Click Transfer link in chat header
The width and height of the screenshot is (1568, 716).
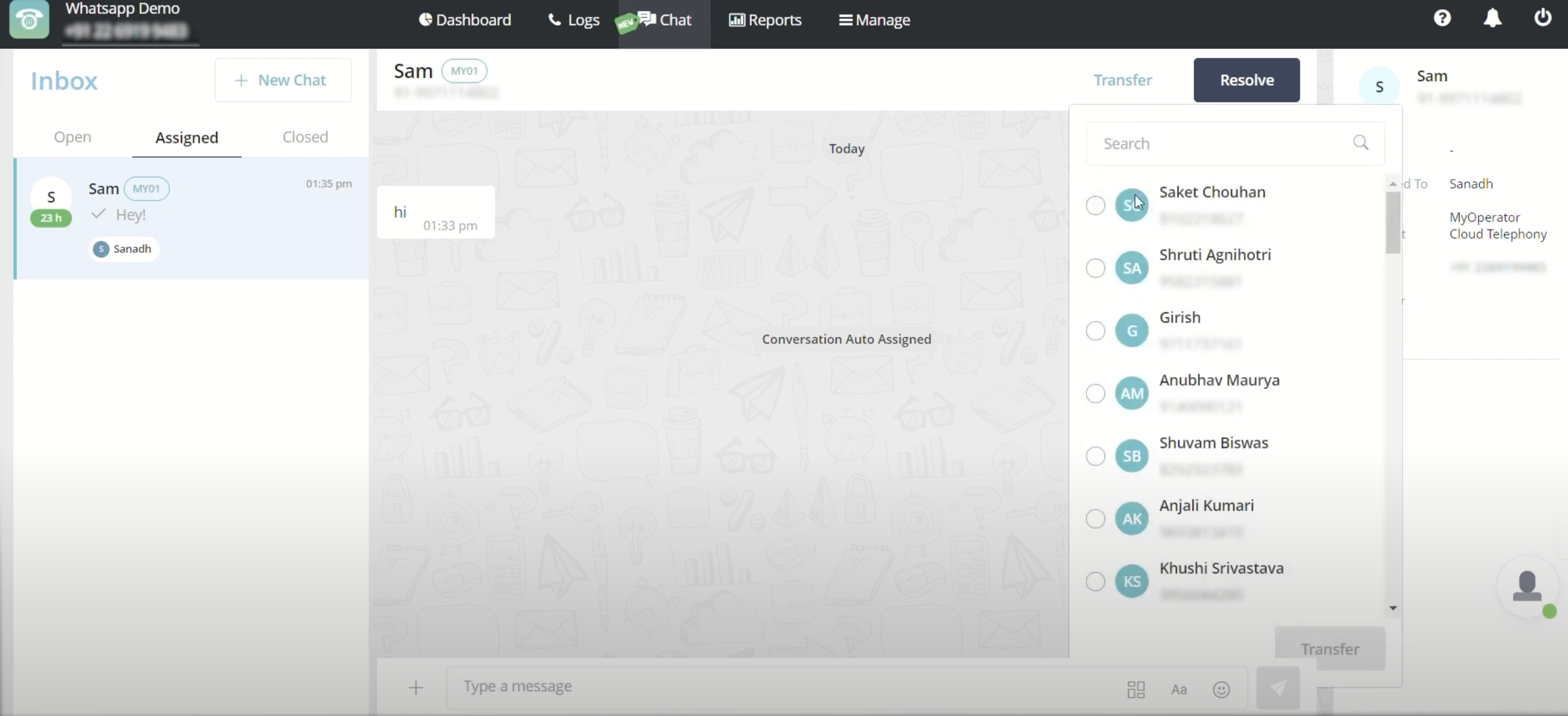1122,80
